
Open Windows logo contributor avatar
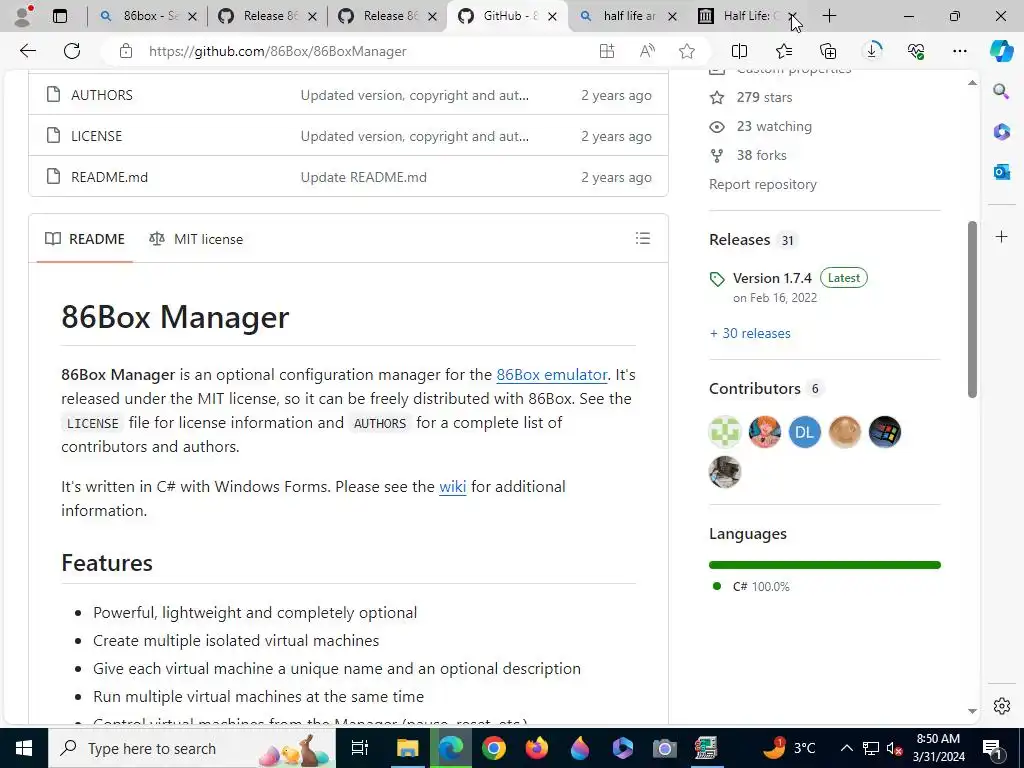pos(885,432)
